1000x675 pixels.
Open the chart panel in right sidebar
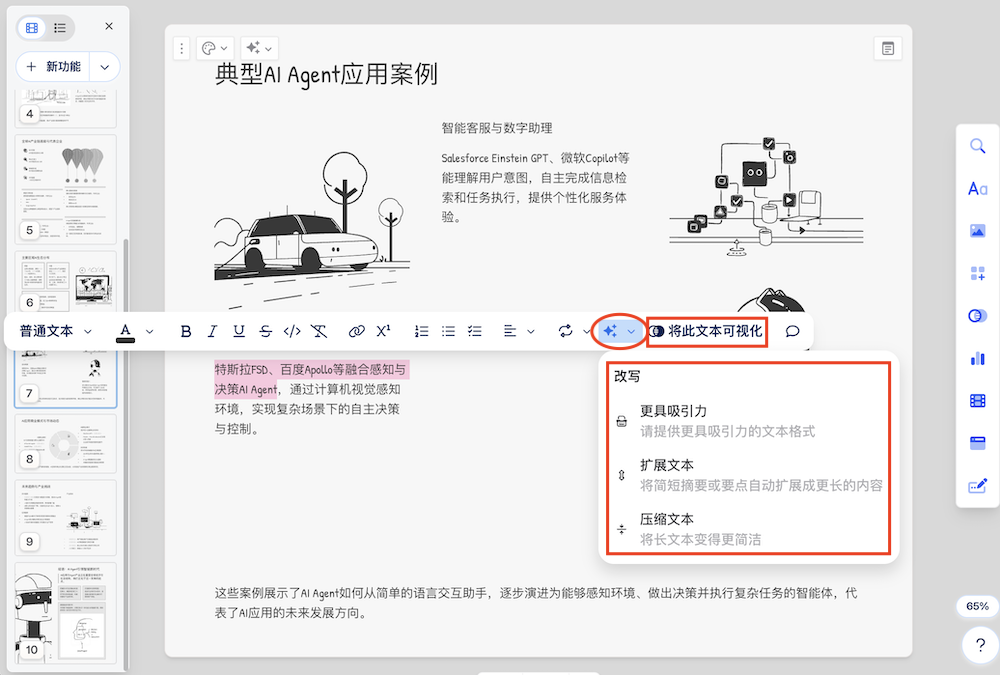977,356
